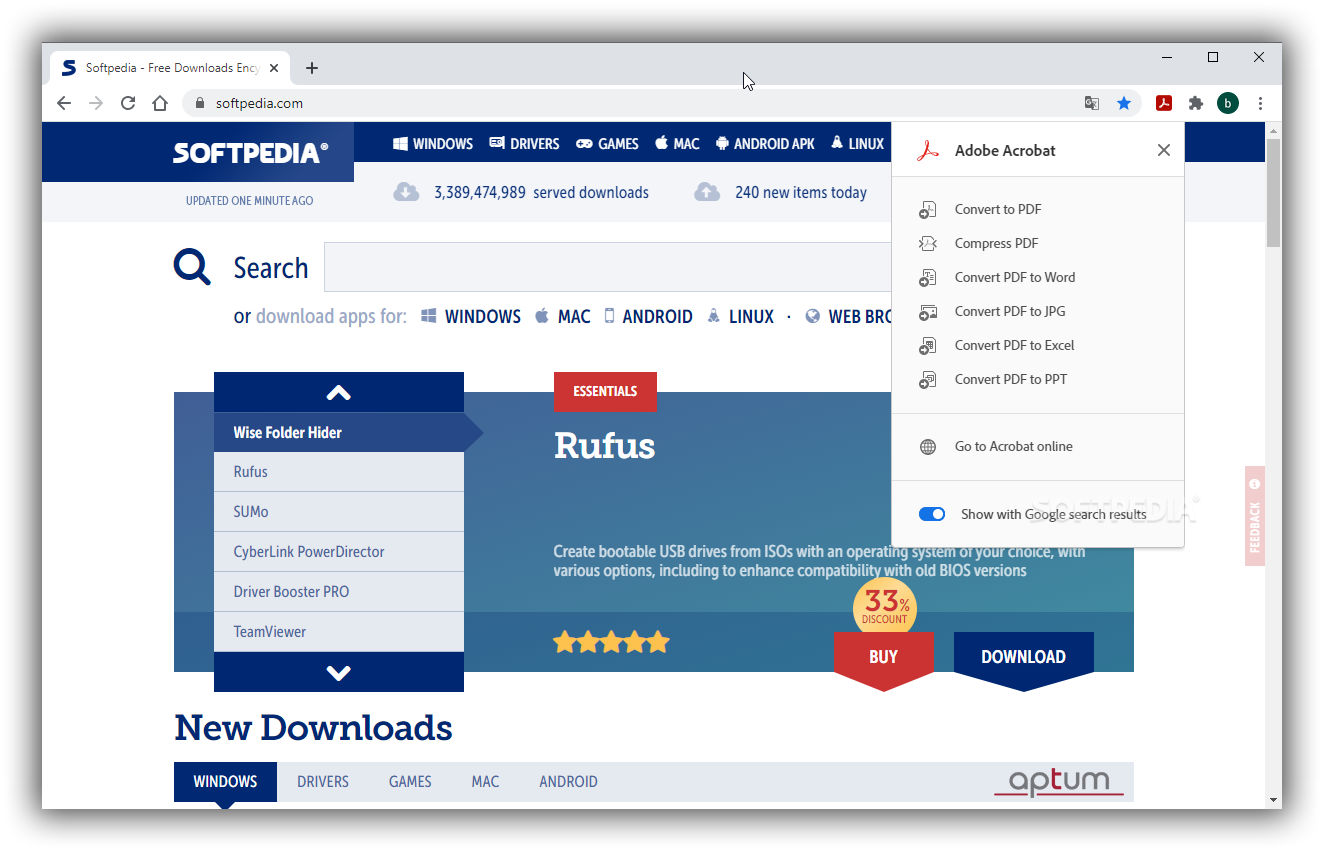Click the bookmark star icon
This screenshot has height=851, width=1324.
click(1124, 103)
